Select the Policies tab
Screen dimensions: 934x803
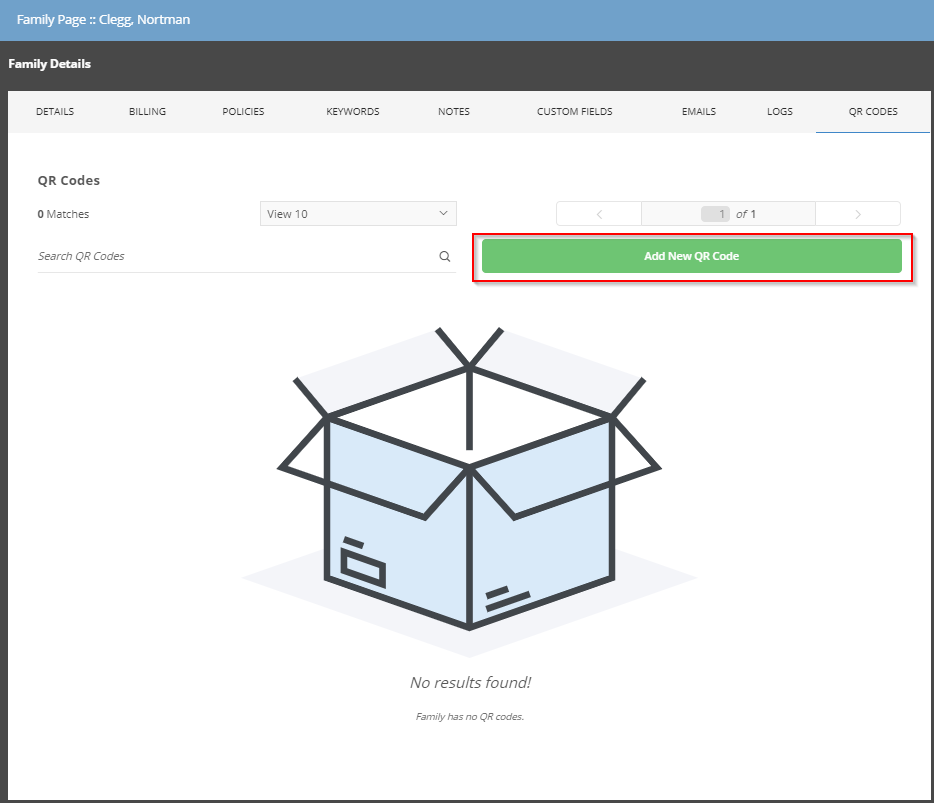coord(243,112)
